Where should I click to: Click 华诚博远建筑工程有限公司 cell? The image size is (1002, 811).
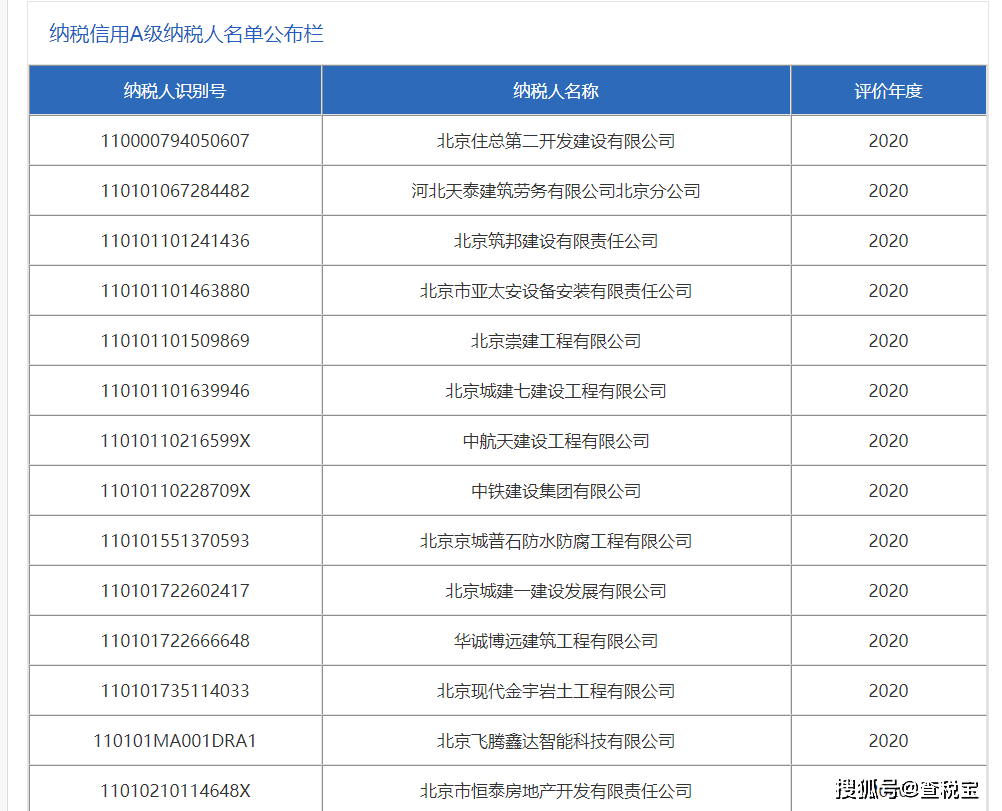[x=556, y=640]
